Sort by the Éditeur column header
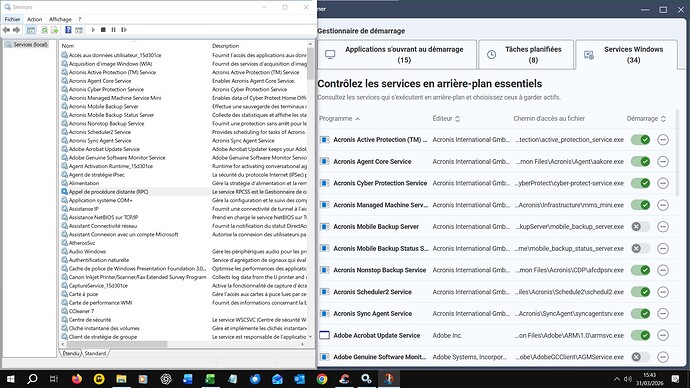This screenshot has width=690, height=388. (446, 119)
